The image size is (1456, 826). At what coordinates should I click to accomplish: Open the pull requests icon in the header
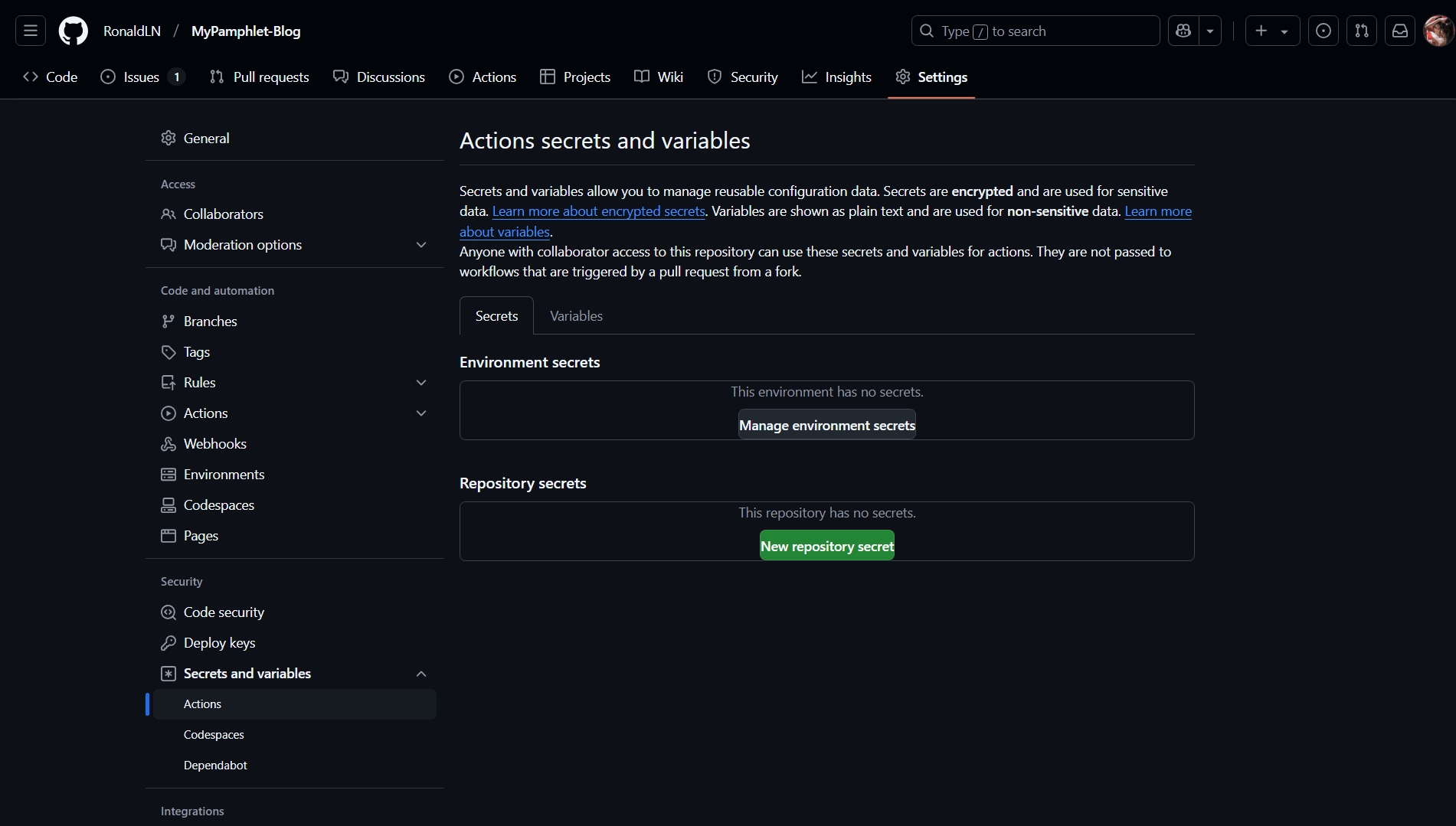pyautogui.click(x=1361, y=31)
